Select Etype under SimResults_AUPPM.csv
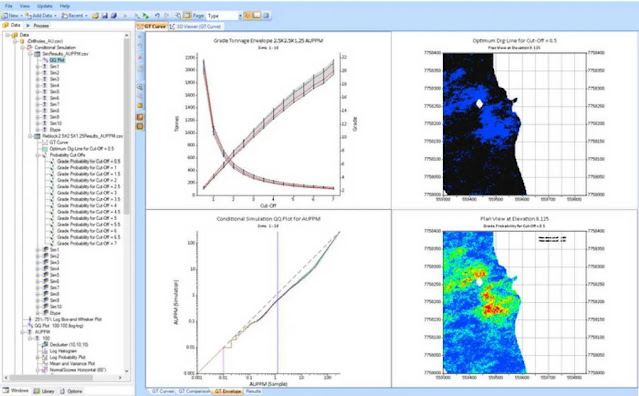 [x=55, y=130]
